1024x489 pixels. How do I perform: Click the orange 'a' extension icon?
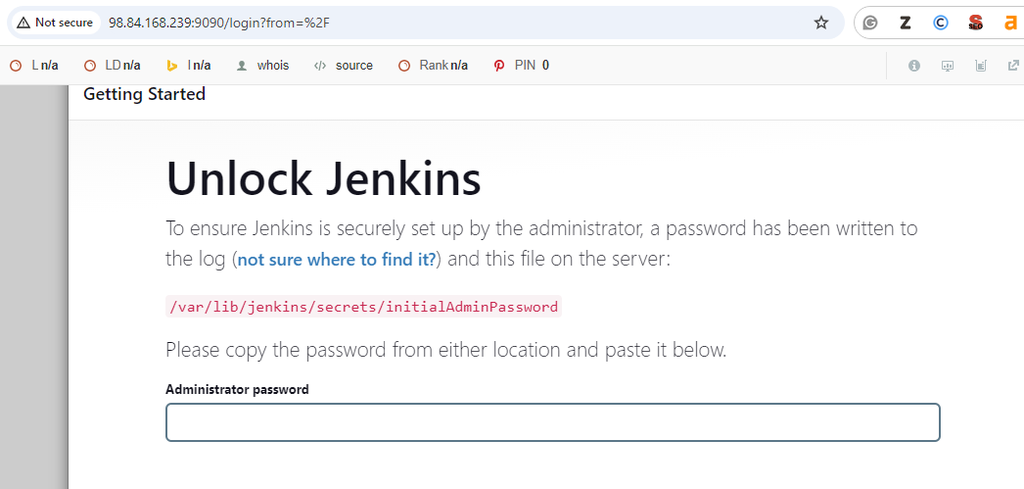tap(1010, 23)
